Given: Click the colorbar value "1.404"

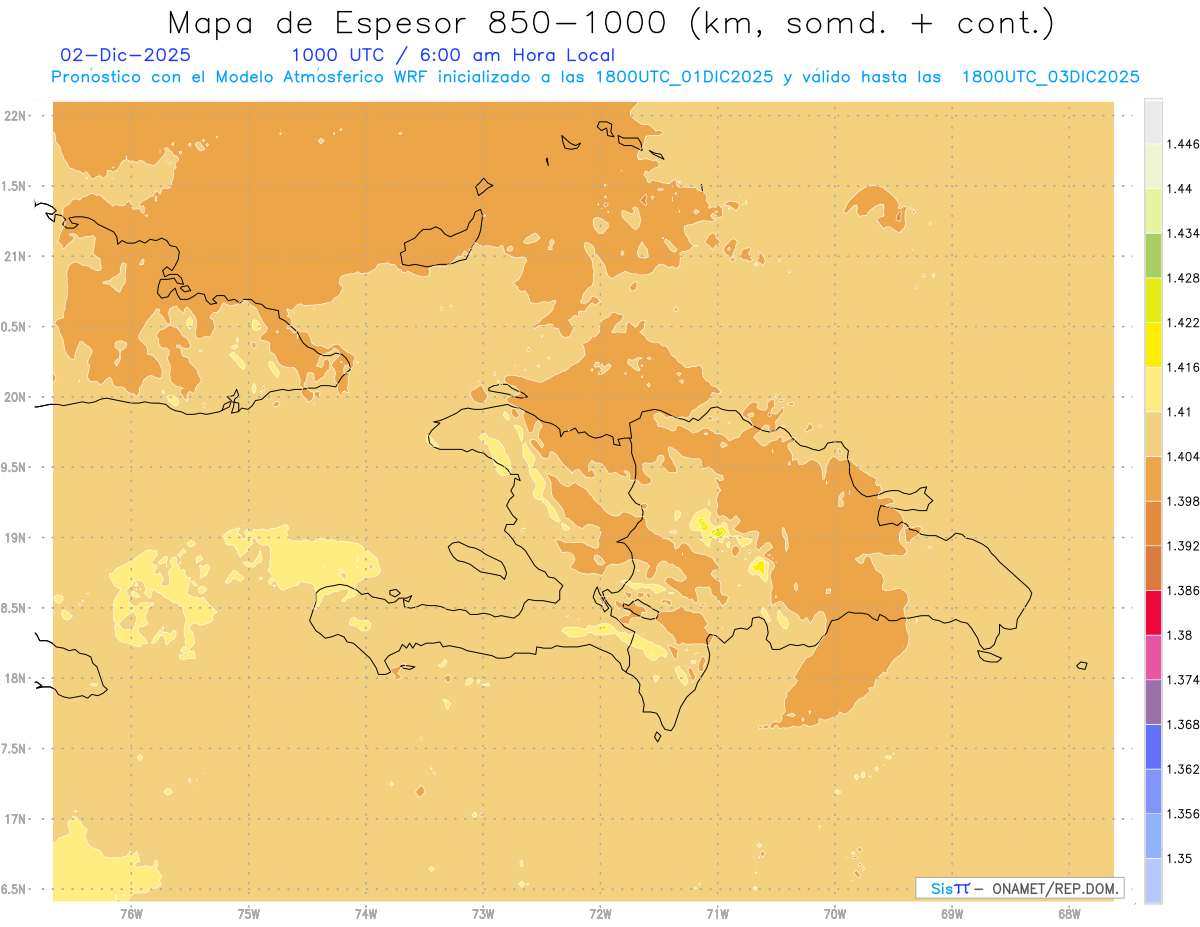Looking at the screenshot, I should pyautogui.click(x=1183, y=456).
